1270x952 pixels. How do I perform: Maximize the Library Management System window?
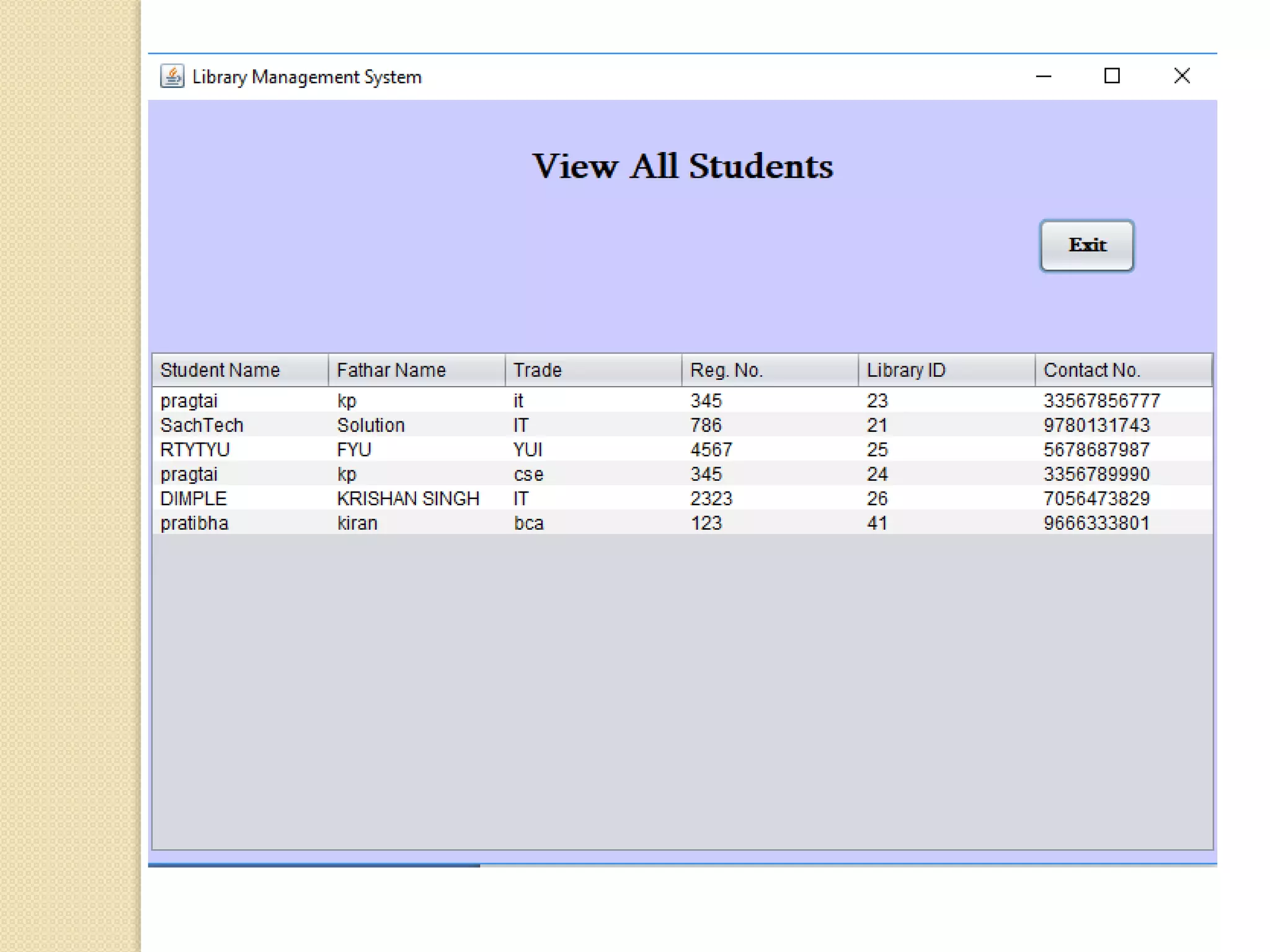pos(1112,76)
